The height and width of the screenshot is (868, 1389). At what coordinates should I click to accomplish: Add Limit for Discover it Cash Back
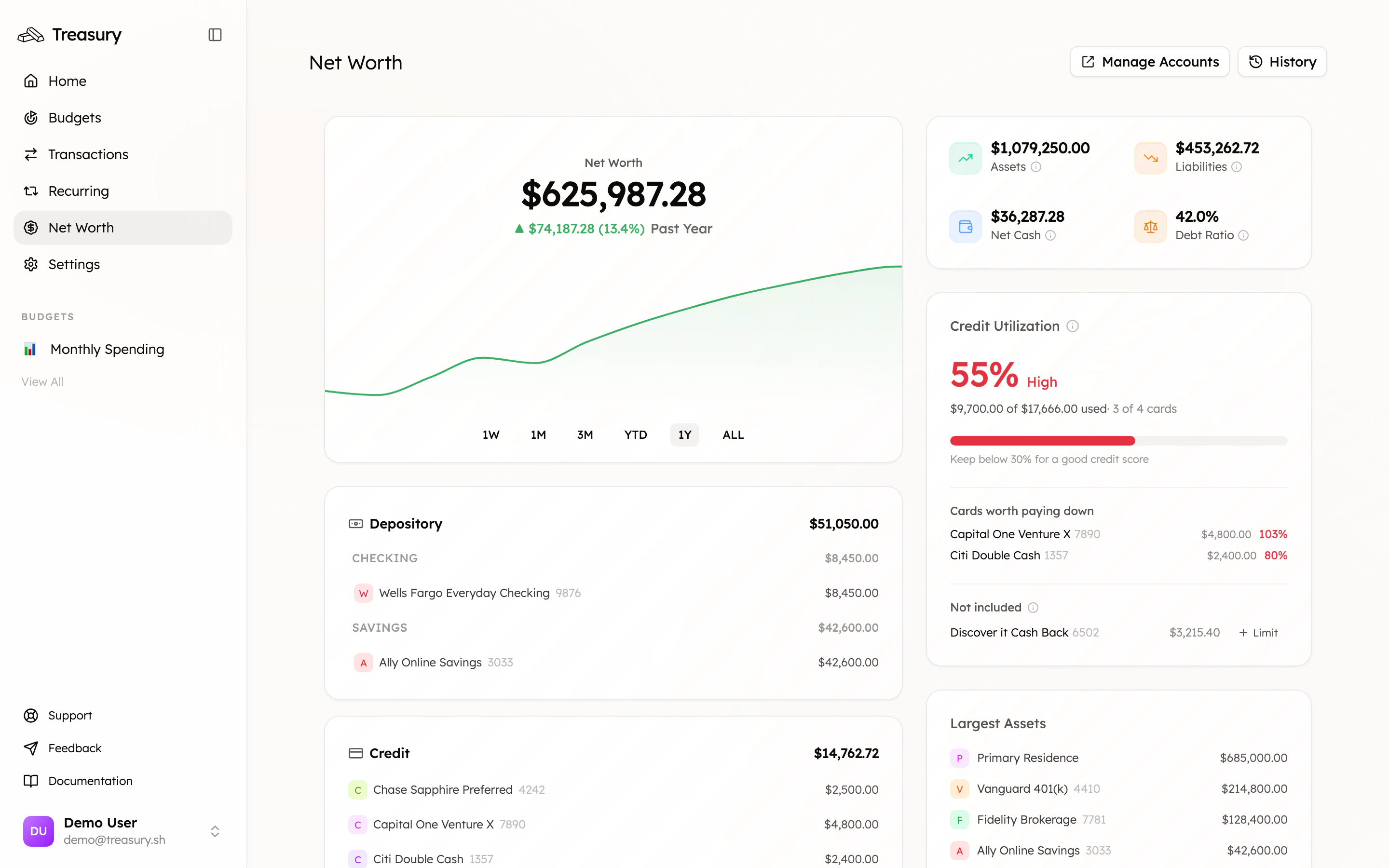click(x=1258, y=633)
